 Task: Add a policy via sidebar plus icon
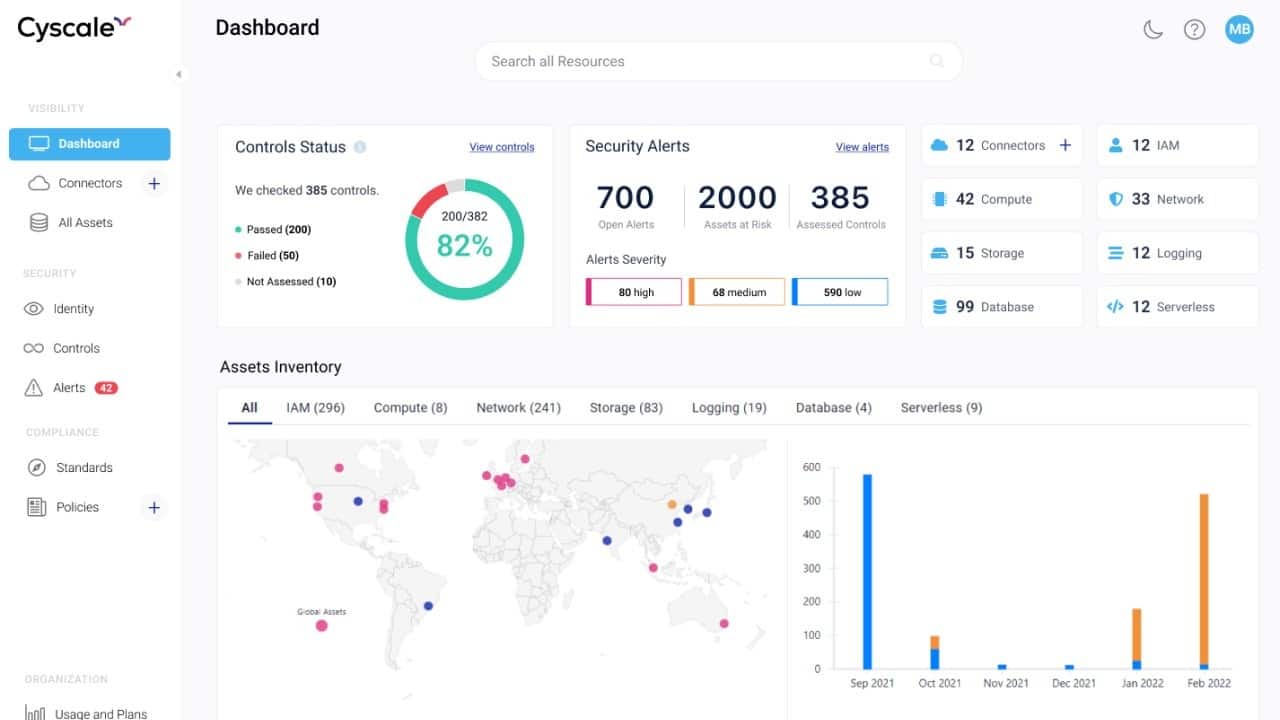click(x=154, y=508)
